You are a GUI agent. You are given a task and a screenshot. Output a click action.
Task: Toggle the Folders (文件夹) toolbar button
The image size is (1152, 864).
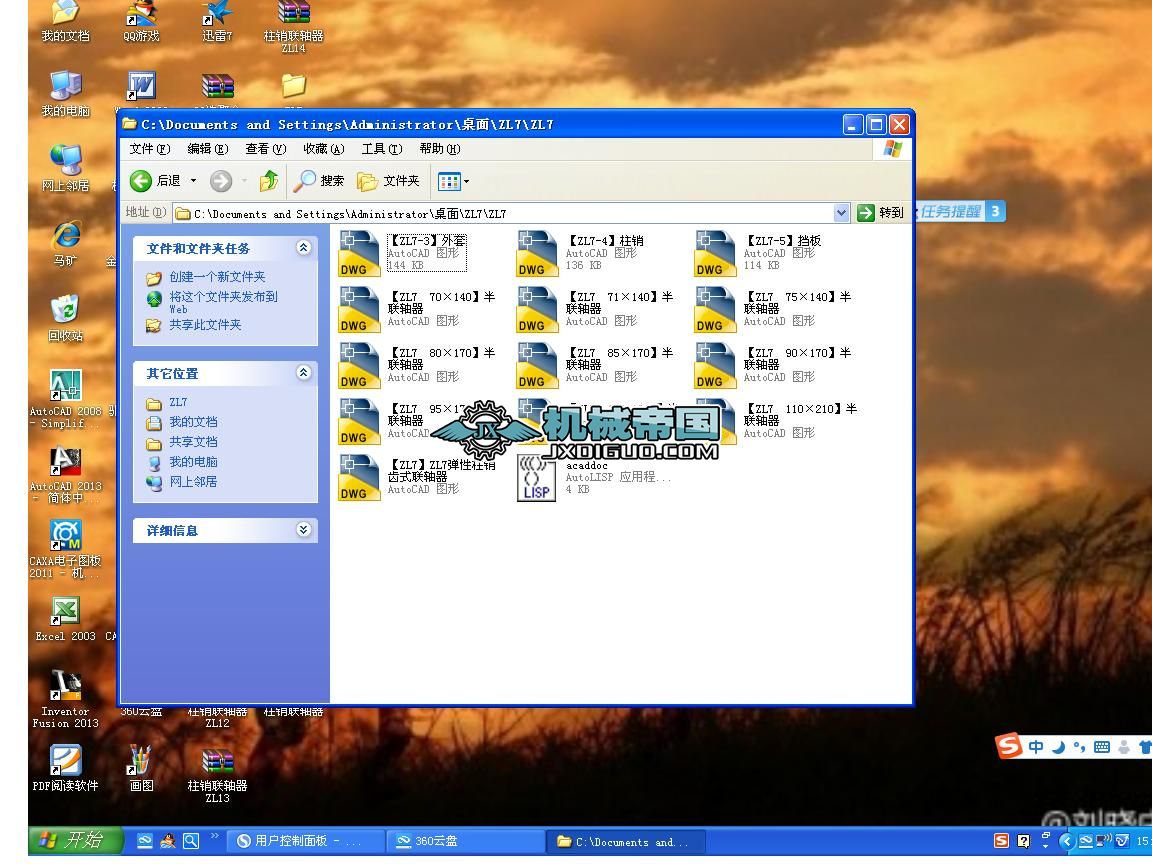click(388, 181)
